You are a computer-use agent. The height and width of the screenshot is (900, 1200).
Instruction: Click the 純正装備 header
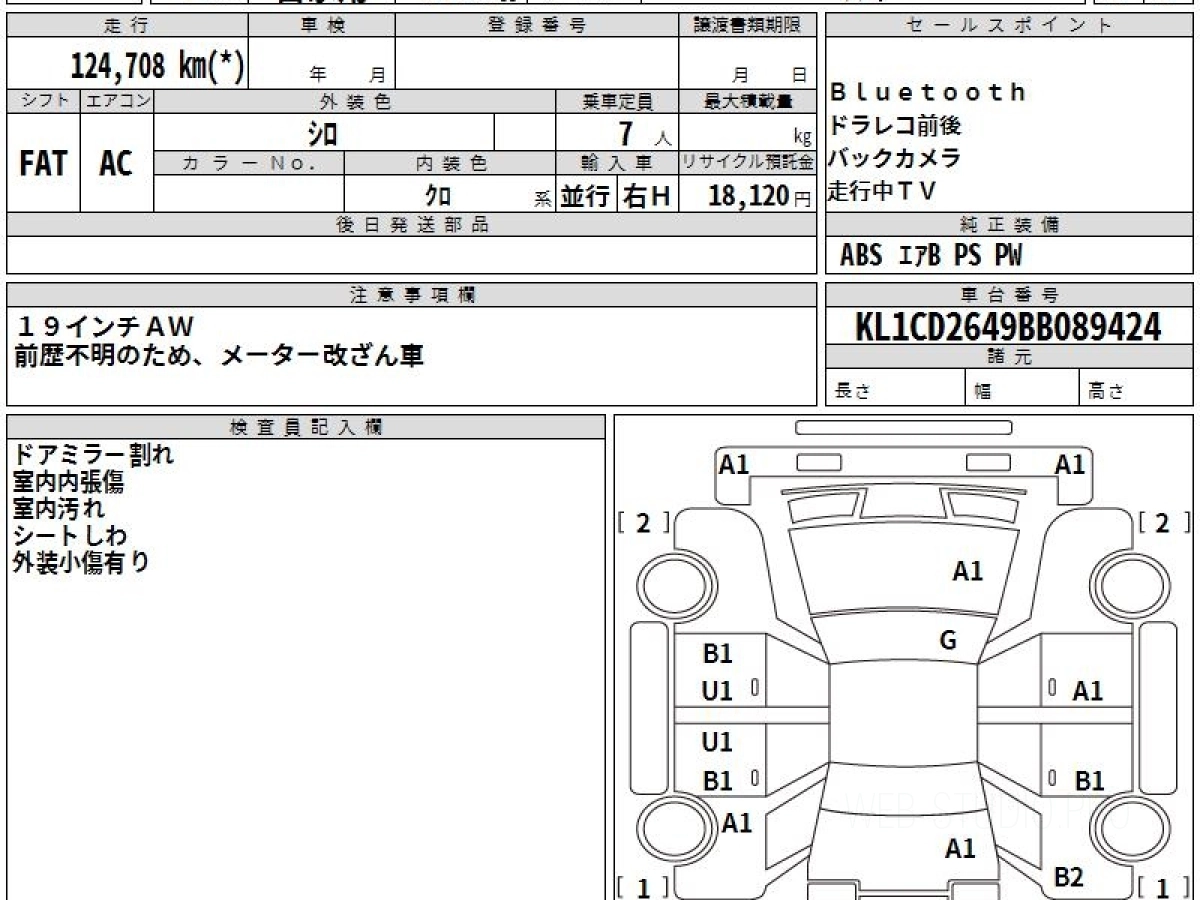pos(1010,225)
